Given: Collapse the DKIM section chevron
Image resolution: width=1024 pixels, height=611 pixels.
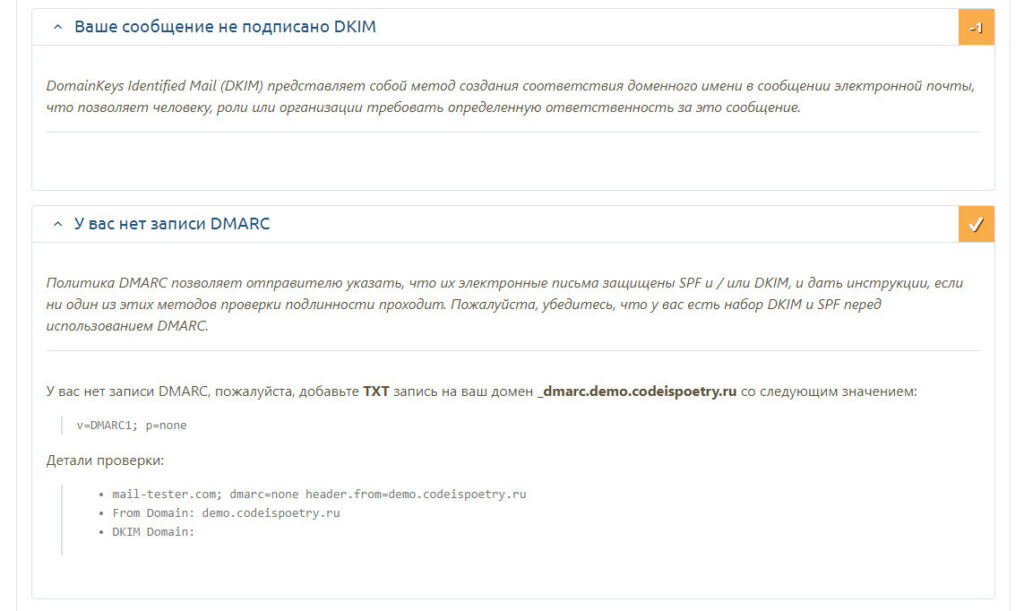Looking at the screenshot, I should [x=57, y=27].
